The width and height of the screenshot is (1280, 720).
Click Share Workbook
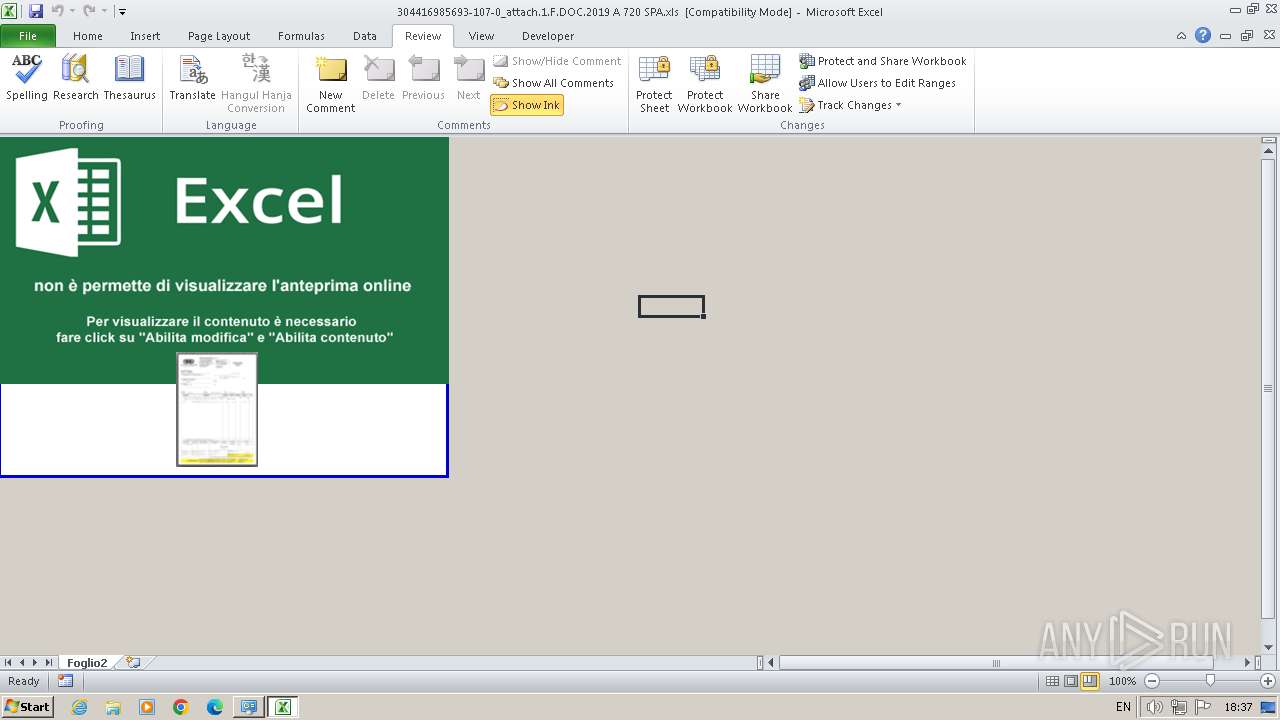(x=765, y=84)
